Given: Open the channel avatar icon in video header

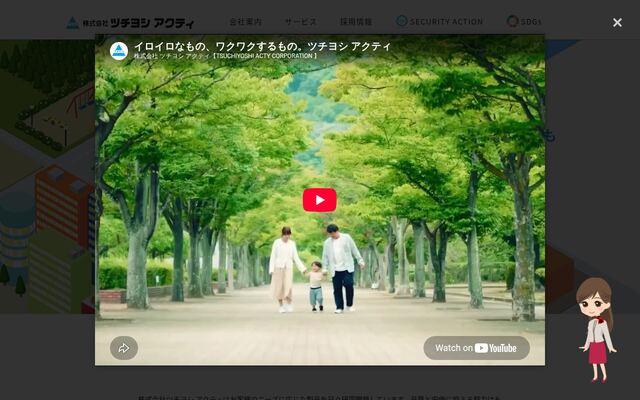Looking at the screenshot, I should 119,51.
